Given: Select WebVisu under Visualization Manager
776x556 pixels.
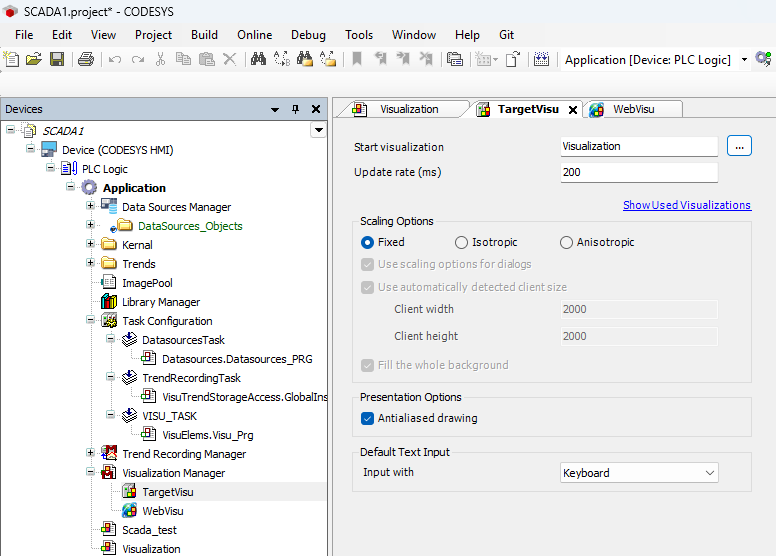Looking at the screenshot, I should tap(163, 511).
